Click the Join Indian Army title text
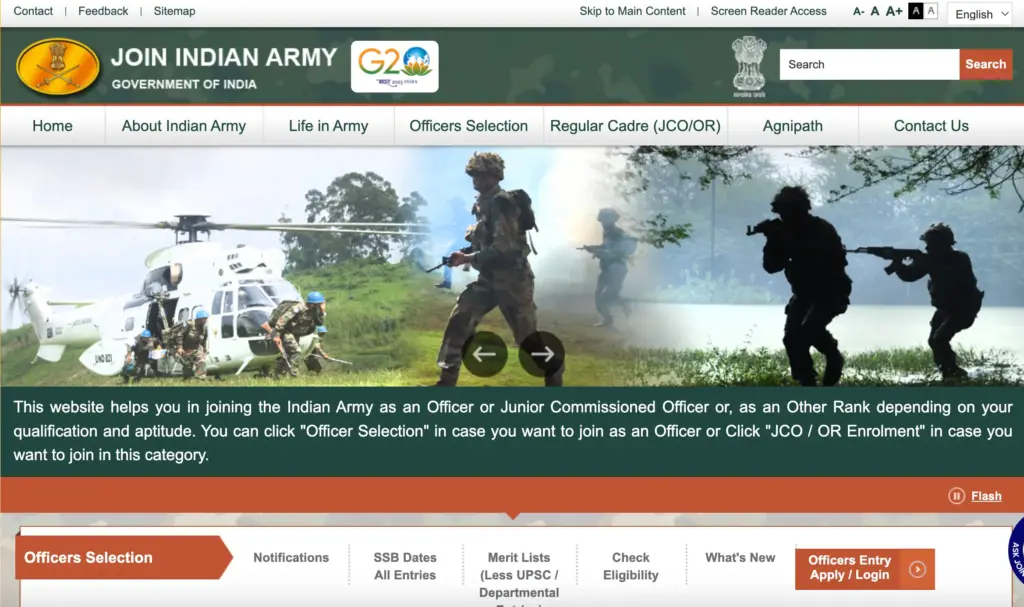Image resolution: width=1024 pixels, height=607 pixels. (x=224, y=57)
